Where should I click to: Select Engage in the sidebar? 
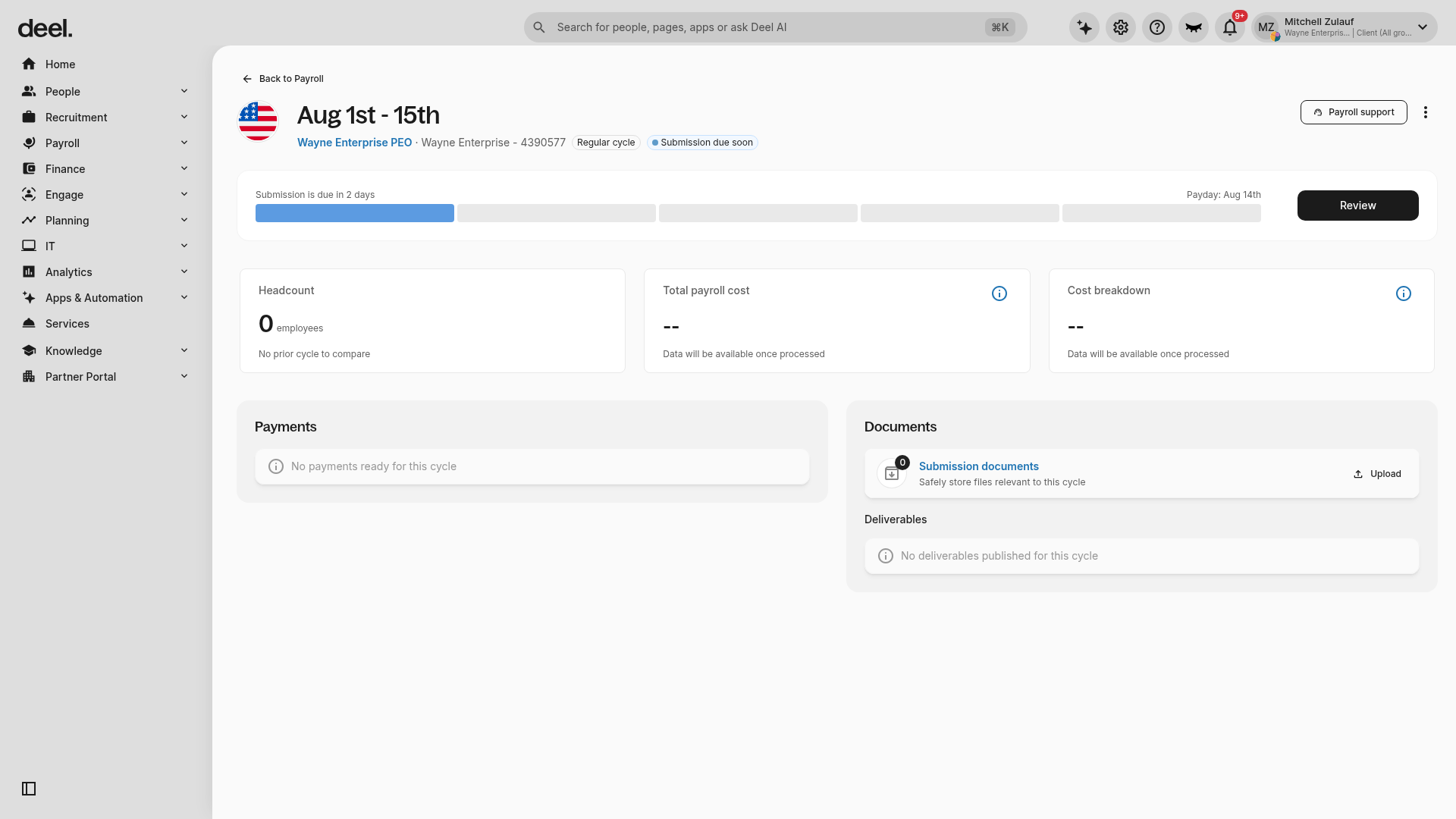tap(106, 195)
